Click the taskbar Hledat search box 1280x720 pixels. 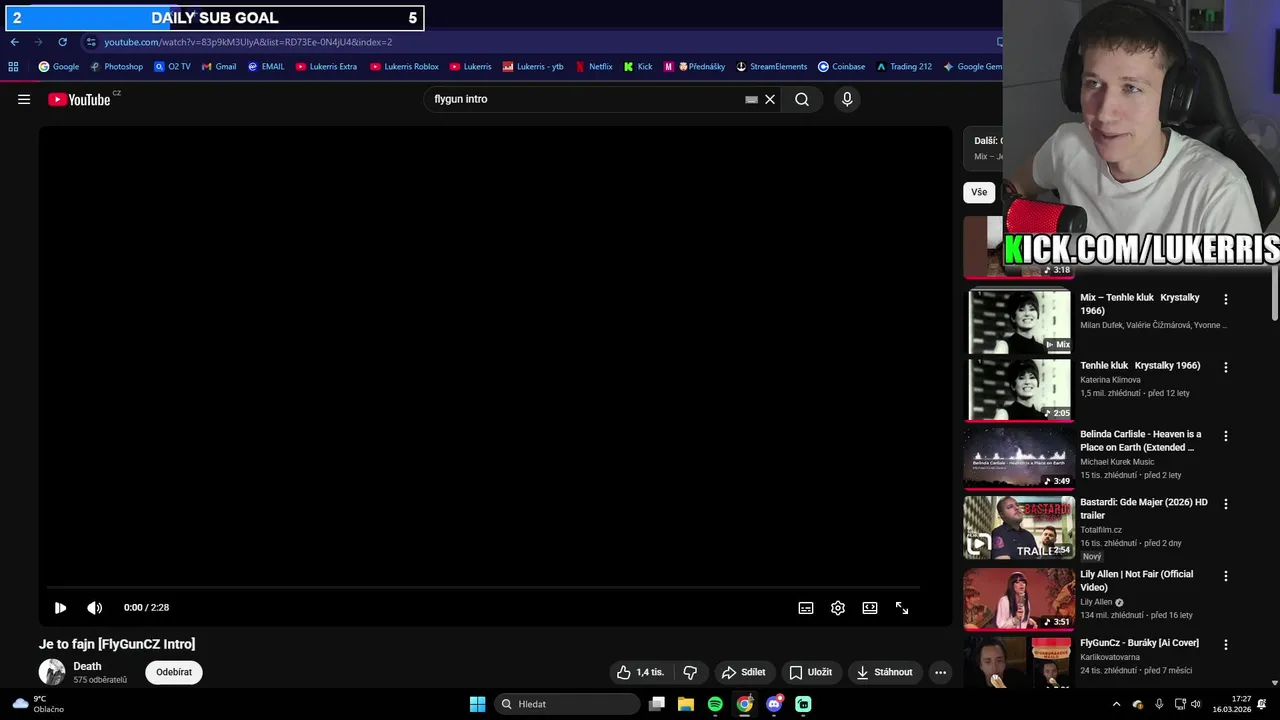click(x=568, y=704)
